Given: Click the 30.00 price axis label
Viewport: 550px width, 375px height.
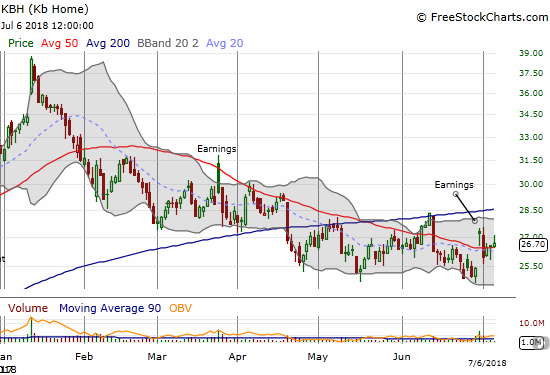Looking at the screenshot, I should (531, 184).
